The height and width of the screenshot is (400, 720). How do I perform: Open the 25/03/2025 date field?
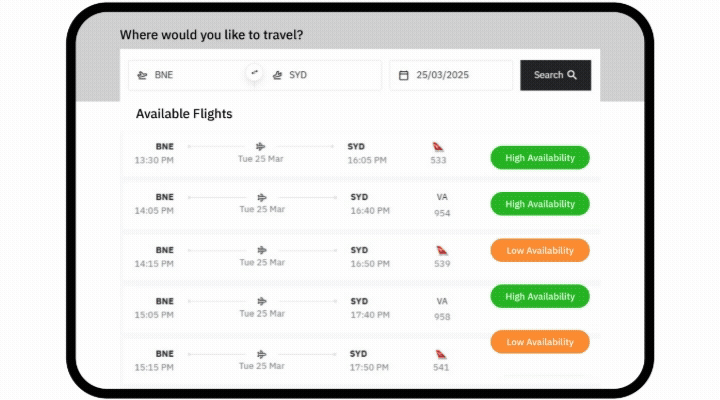point(451,75)
